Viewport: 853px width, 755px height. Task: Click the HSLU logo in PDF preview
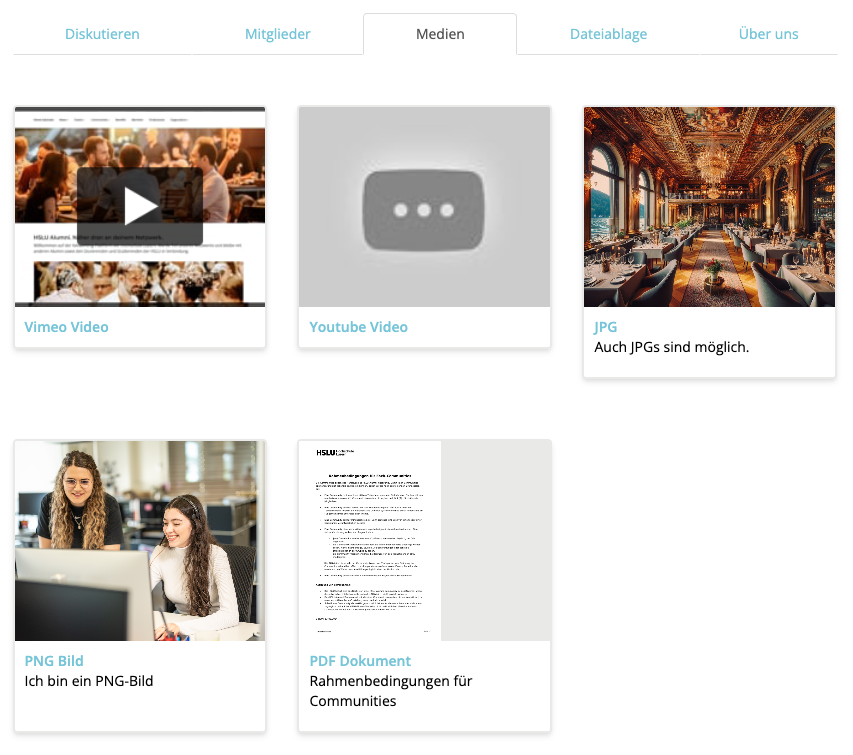pyautogui.click(x=329, y=452)
